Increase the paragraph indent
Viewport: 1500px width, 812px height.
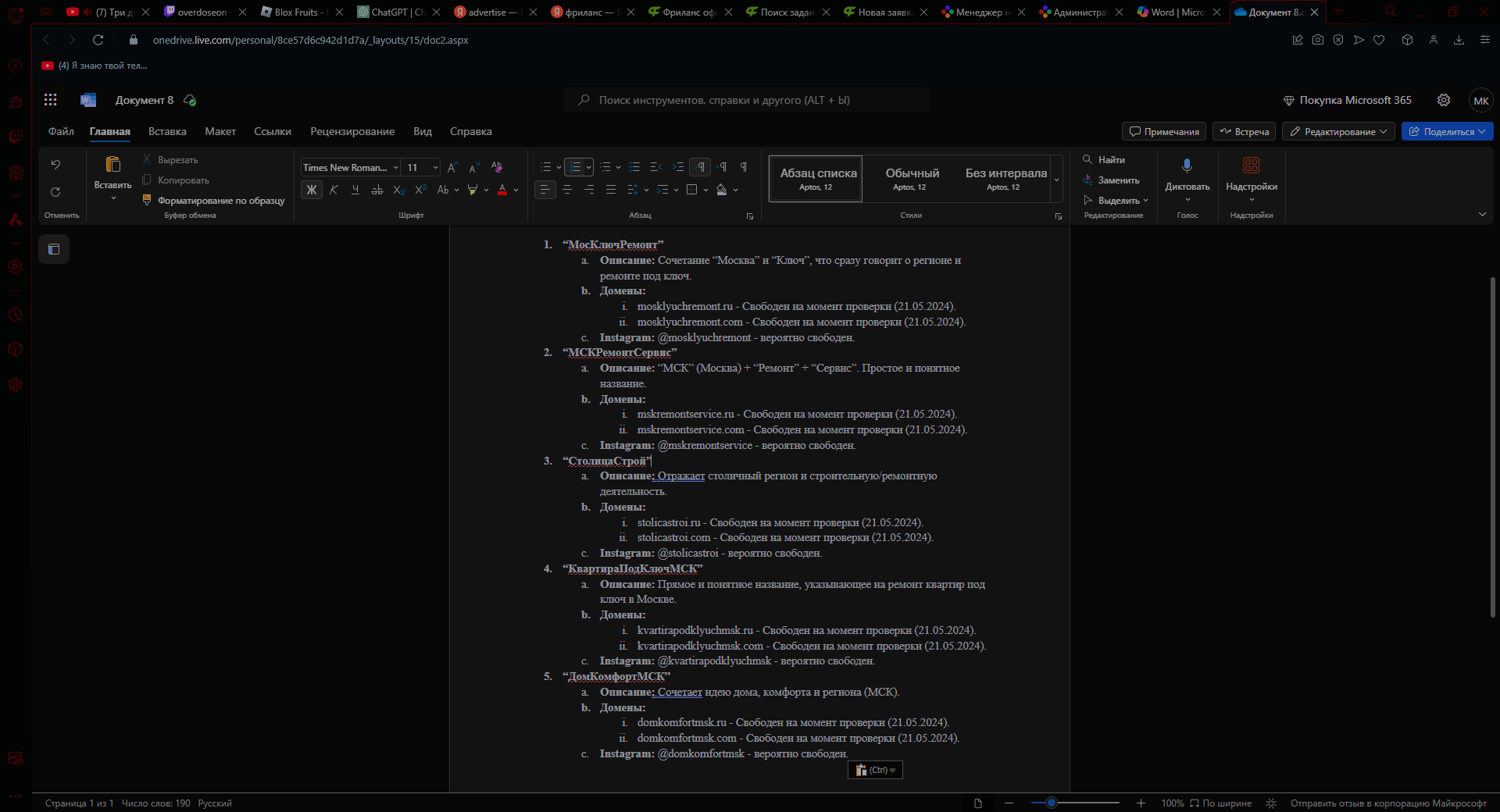pos(677,167)
